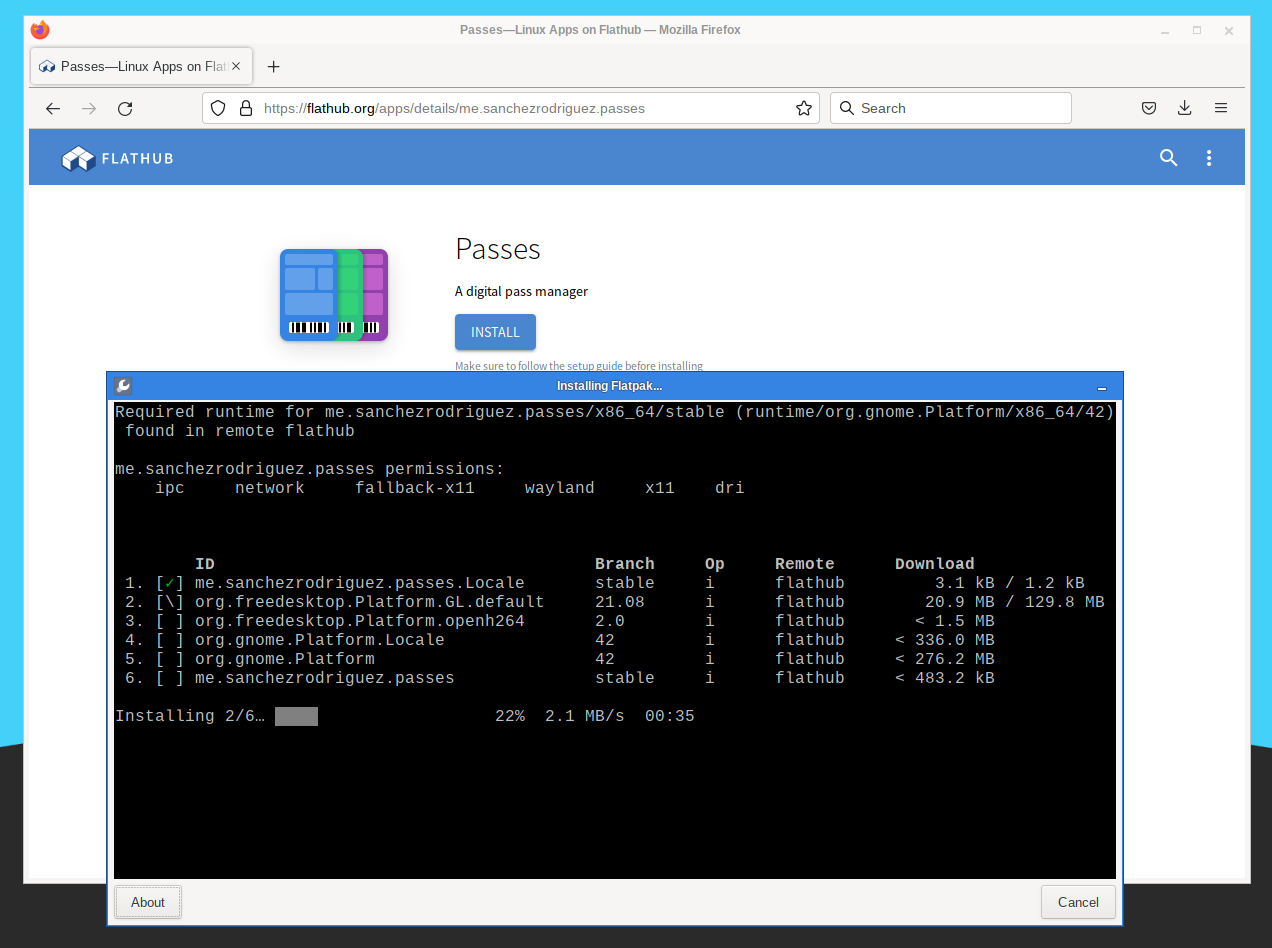Click the "21.08" branch value

coord(620,602)
